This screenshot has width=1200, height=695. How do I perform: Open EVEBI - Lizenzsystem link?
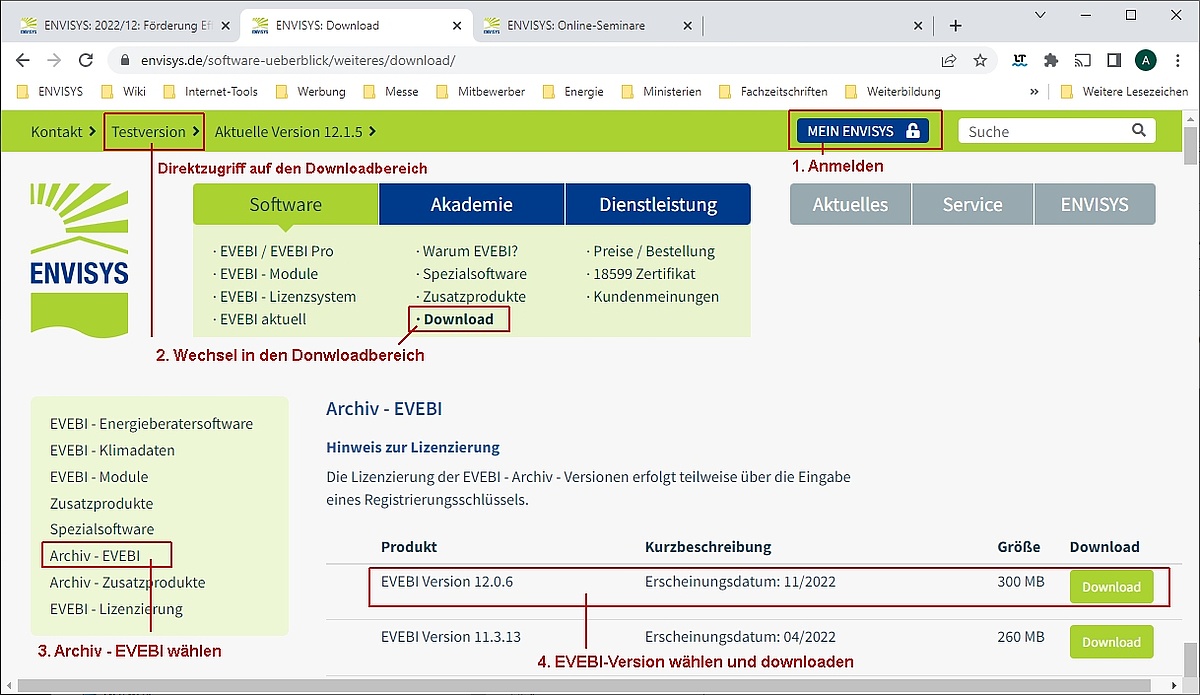[x=288, y=297]
